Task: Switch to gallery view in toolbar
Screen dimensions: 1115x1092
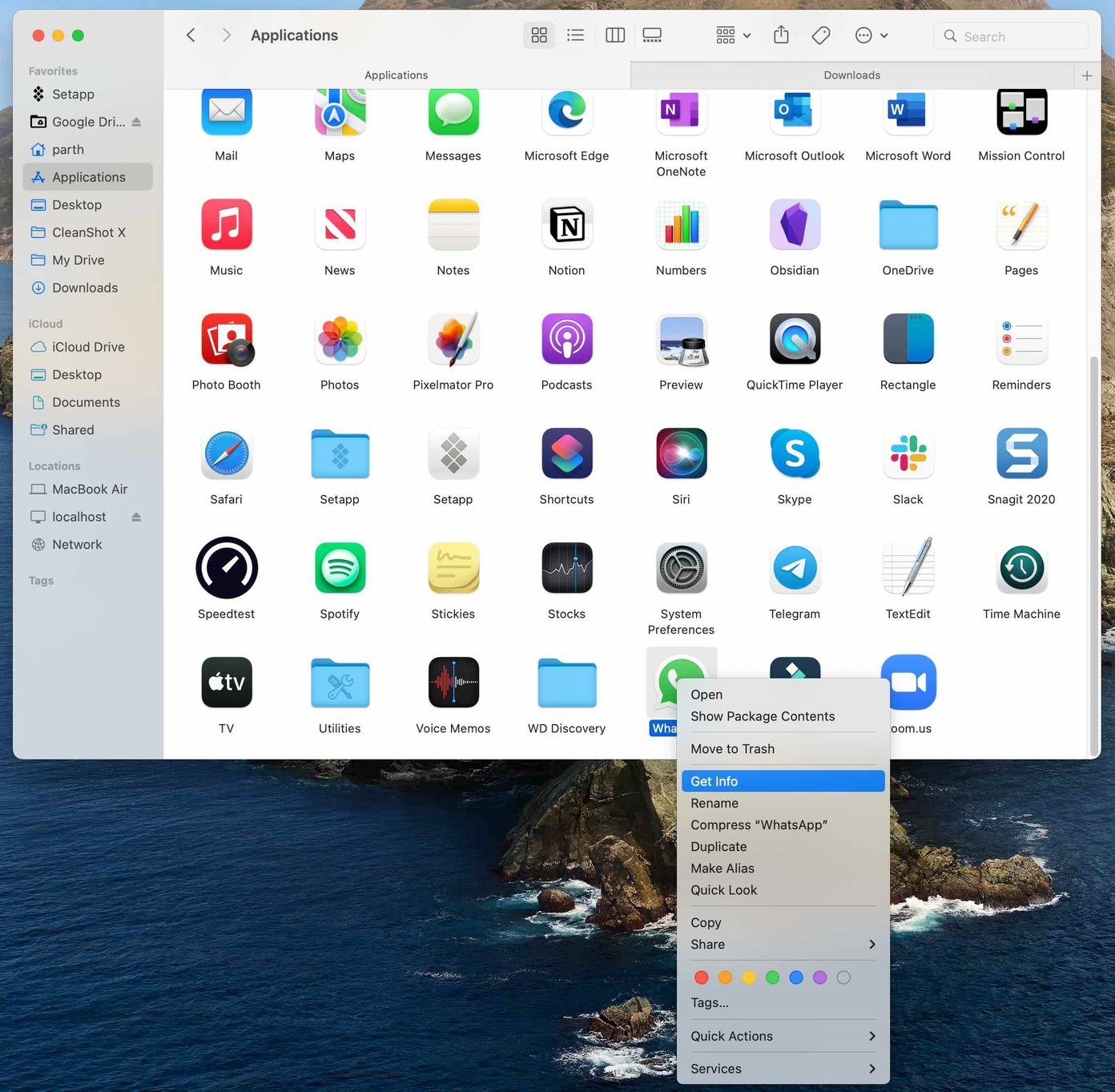Action: click(x=652, y=35)
